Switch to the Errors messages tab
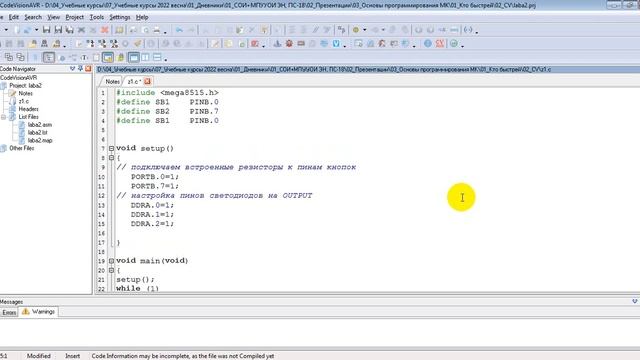The height and width of the screenshot is (360, 640). 9,312
